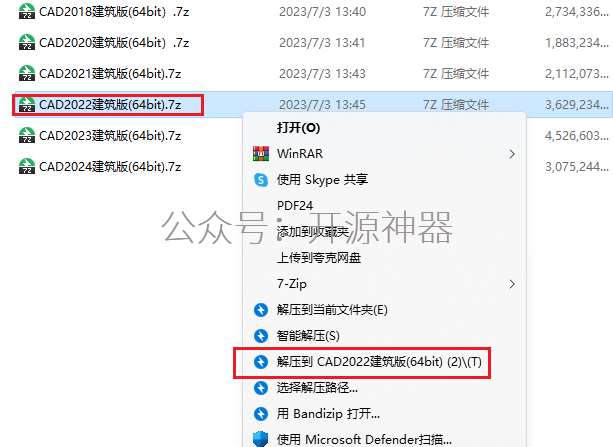Click the 7z icon of CAD2018建筑版 file
This screenshot has width=613, height=447.
pyautogui.click(x=27, y=11)
